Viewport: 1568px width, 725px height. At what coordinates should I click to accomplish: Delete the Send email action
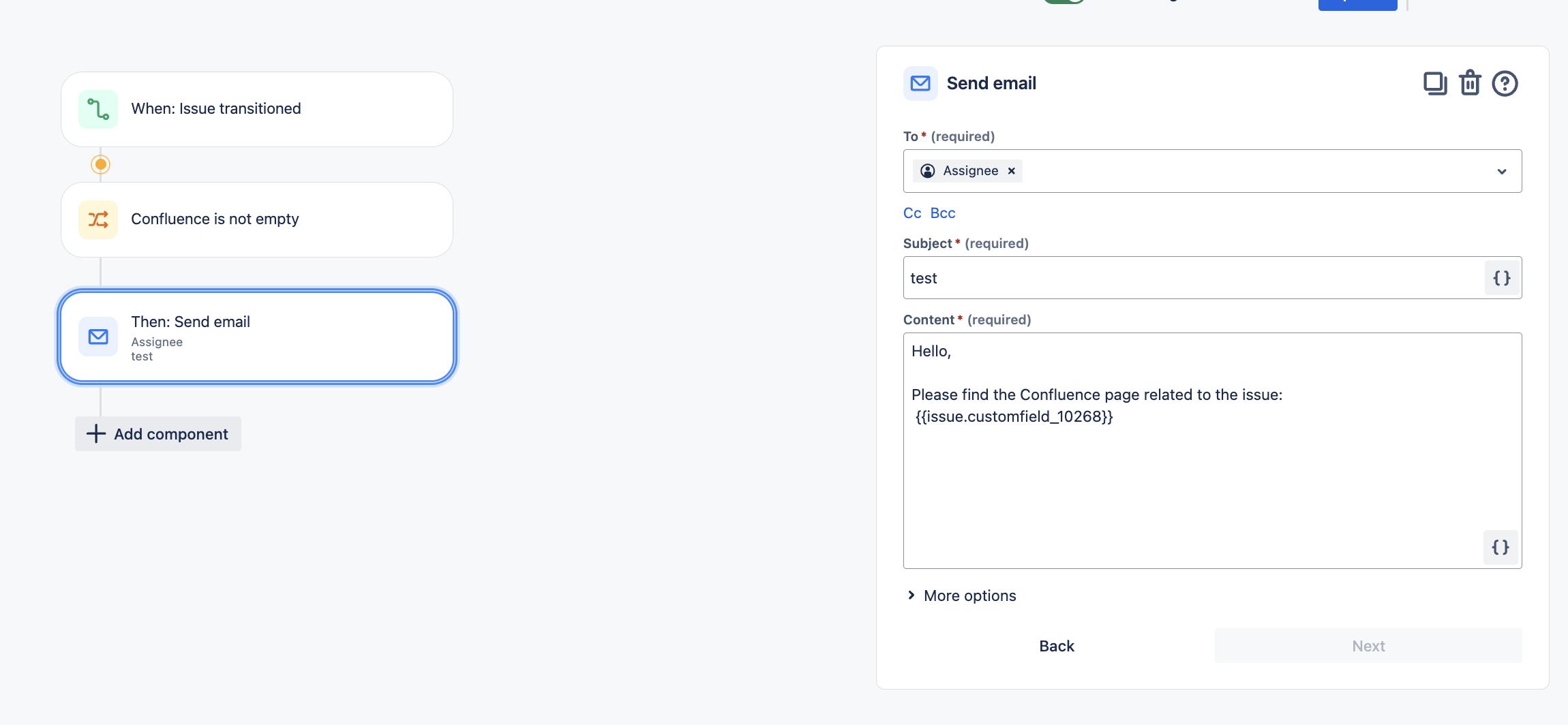tap(1470, 83)
